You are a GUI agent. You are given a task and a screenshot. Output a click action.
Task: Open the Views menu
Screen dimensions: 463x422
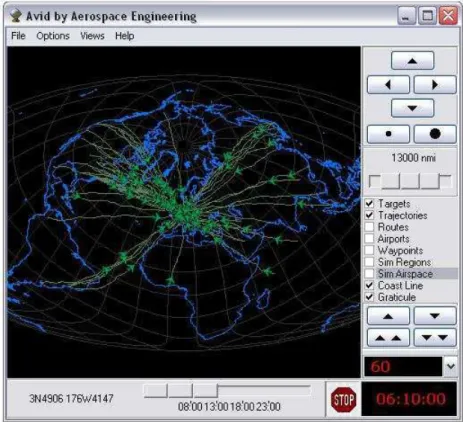[x=92, y=36]
